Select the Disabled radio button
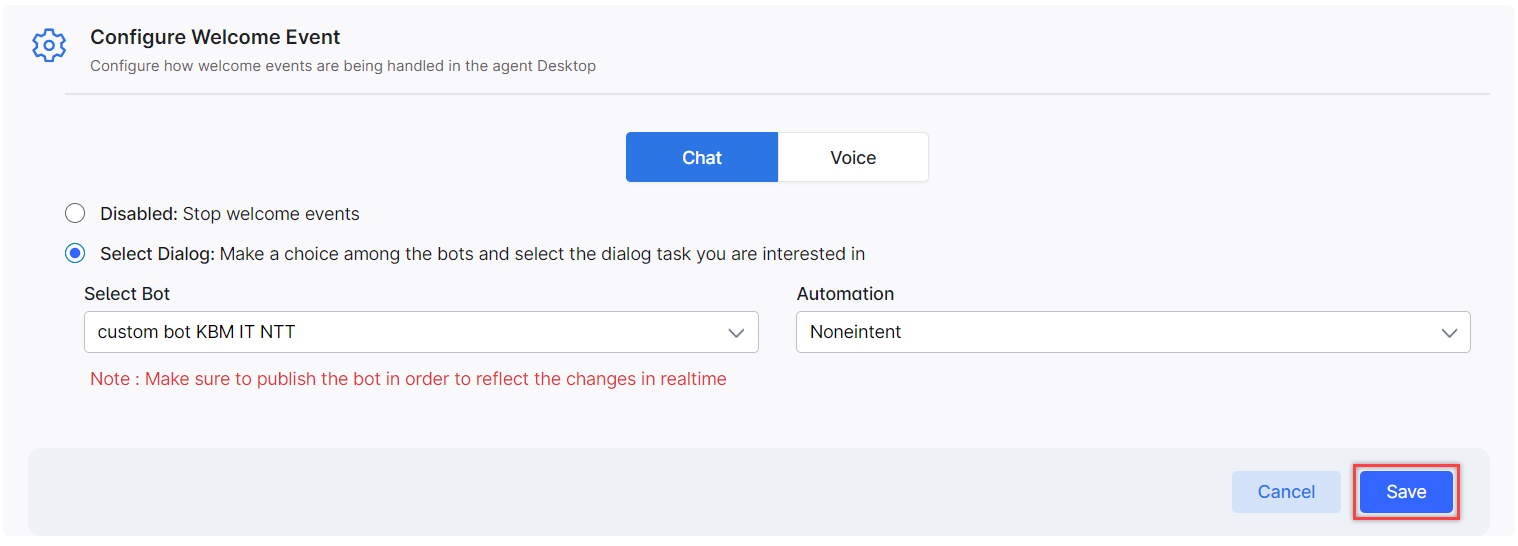Image resolution: width=1518 pixels, height=546 pixels. click(x=75, y=213)
